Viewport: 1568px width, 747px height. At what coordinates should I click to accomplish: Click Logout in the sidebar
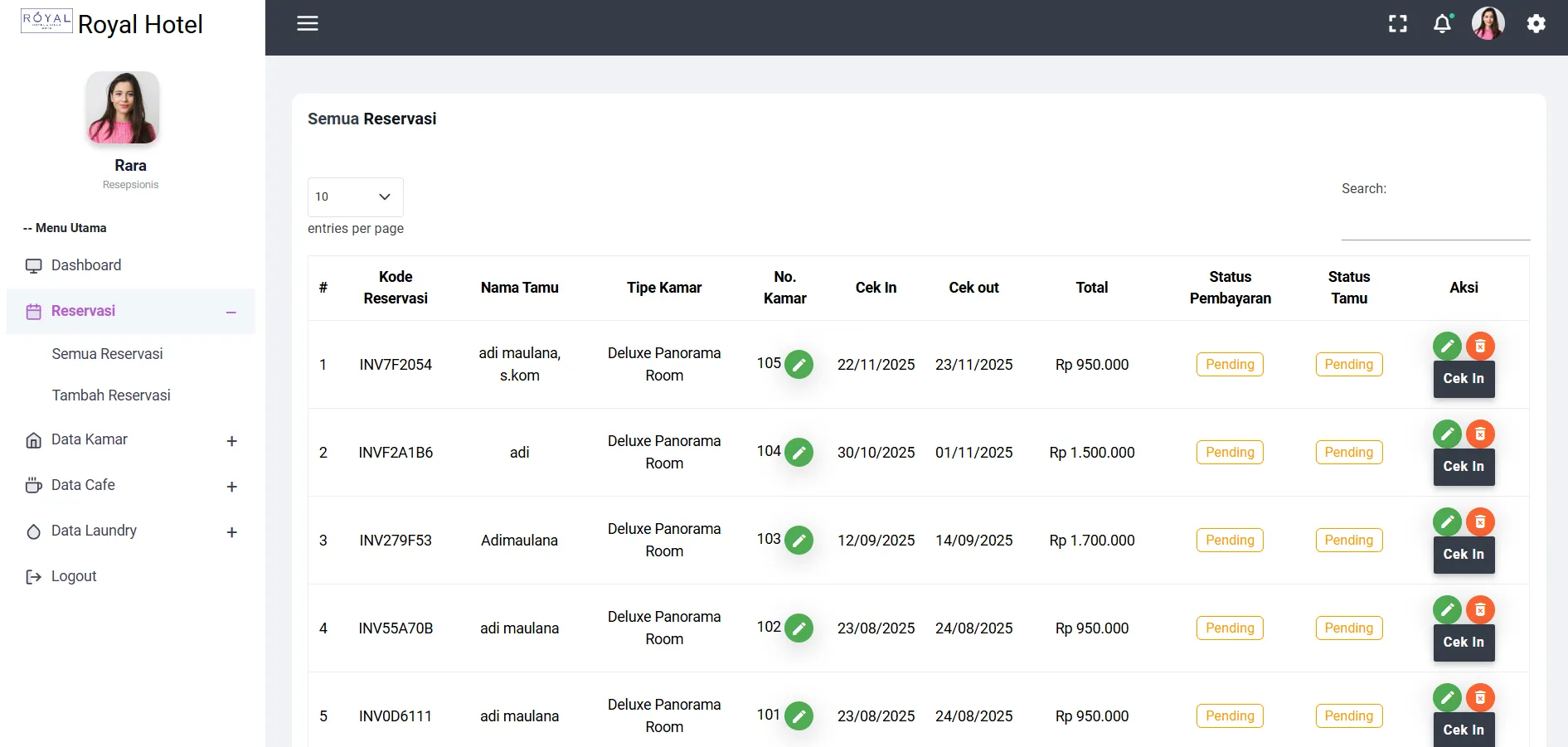[74, 576]
